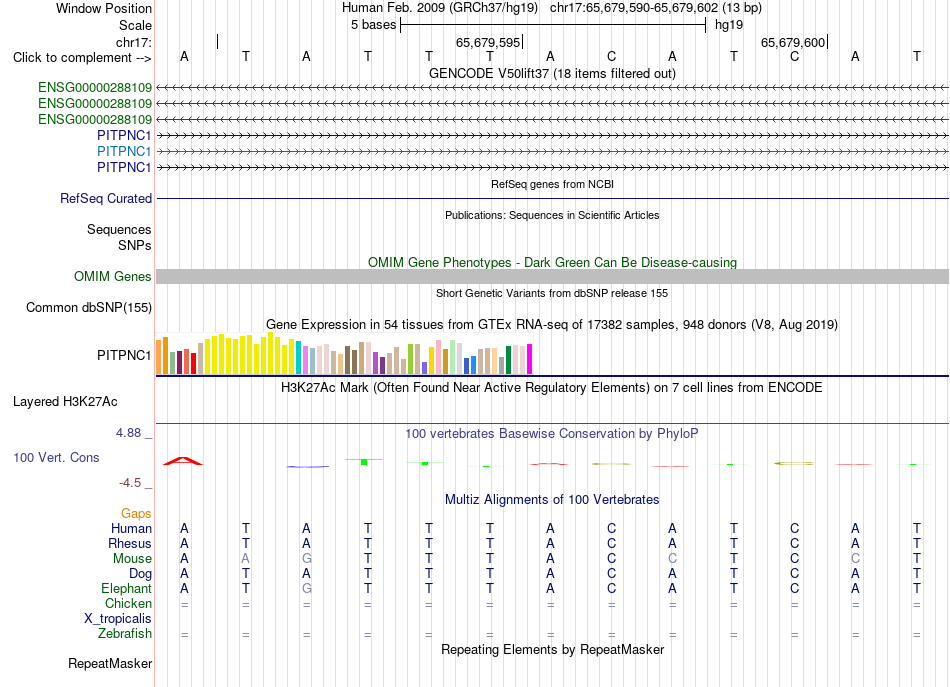Click the "SNPs" track label
Viewport: 950px width, 687px height.
point(135,245)
